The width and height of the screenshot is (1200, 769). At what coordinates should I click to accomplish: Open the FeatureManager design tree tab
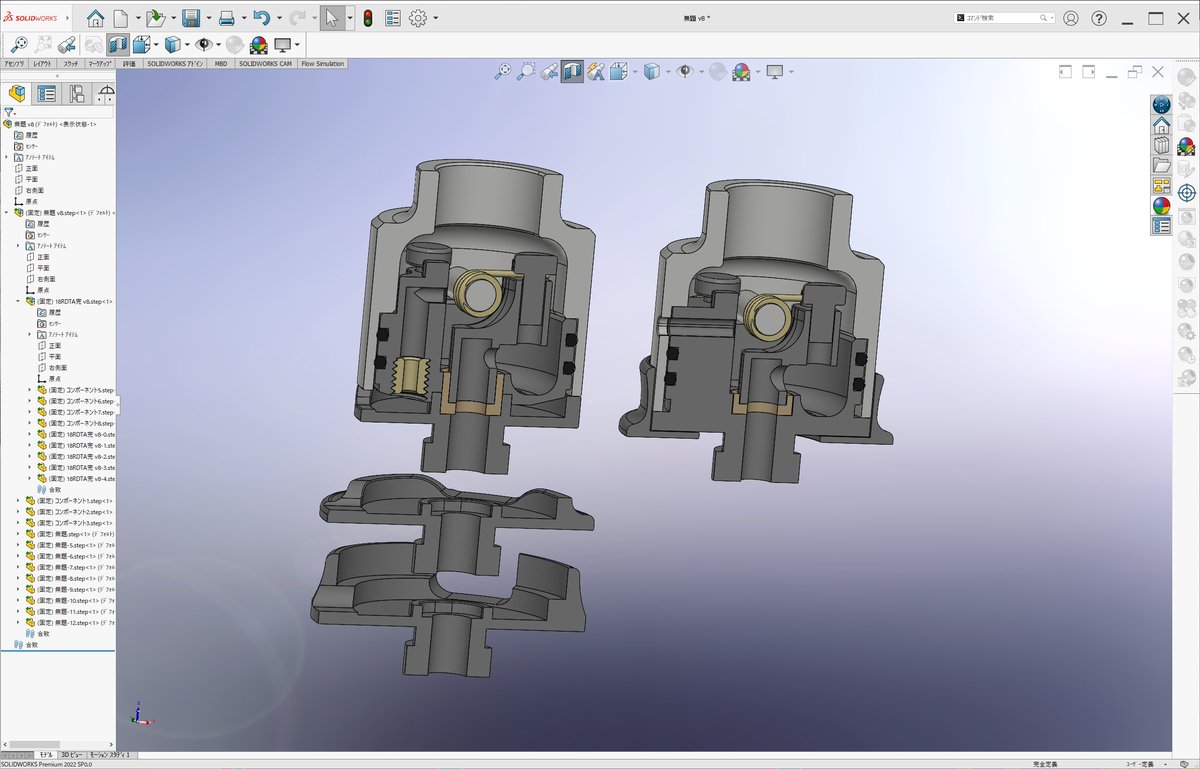click(17, 94)
